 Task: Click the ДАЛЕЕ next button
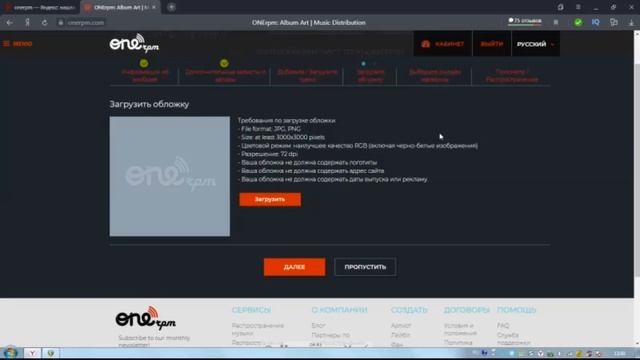[294, 267]
